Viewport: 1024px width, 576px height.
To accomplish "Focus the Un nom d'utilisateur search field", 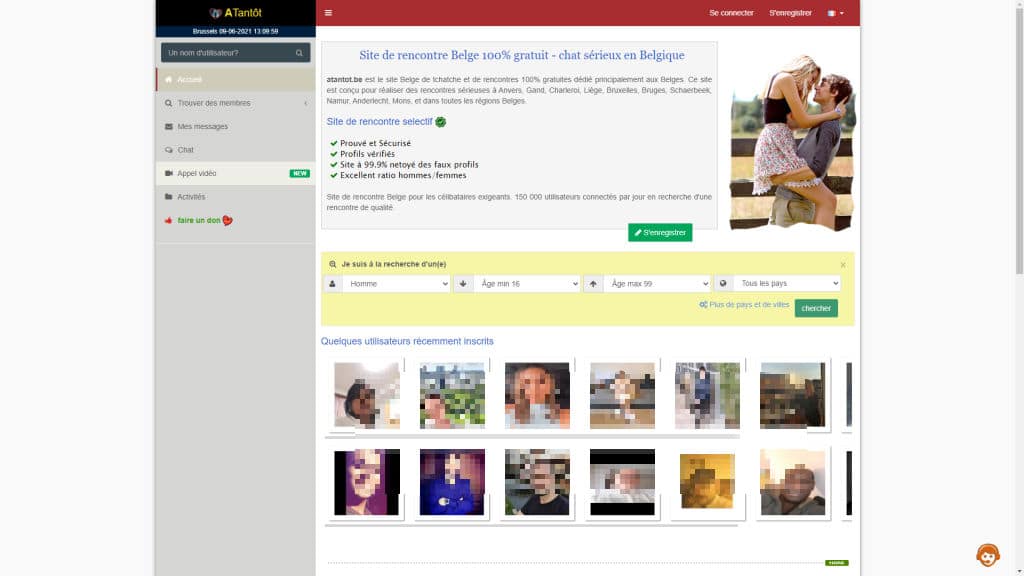I will (227, 53).
